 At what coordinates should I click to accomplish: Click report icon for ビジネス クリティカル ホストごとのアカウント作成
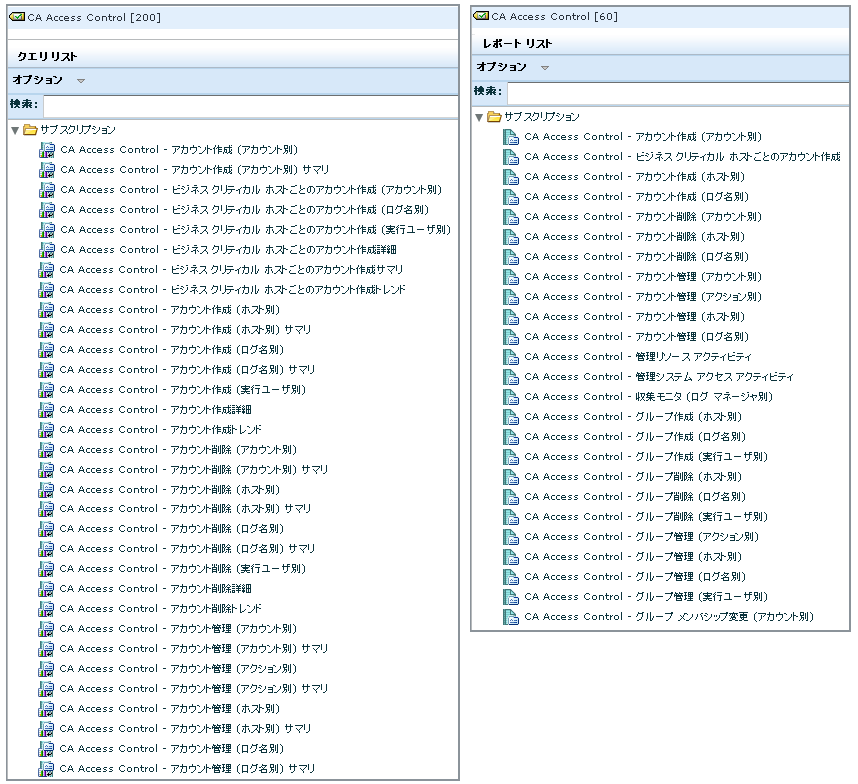(x=511, y=157)
